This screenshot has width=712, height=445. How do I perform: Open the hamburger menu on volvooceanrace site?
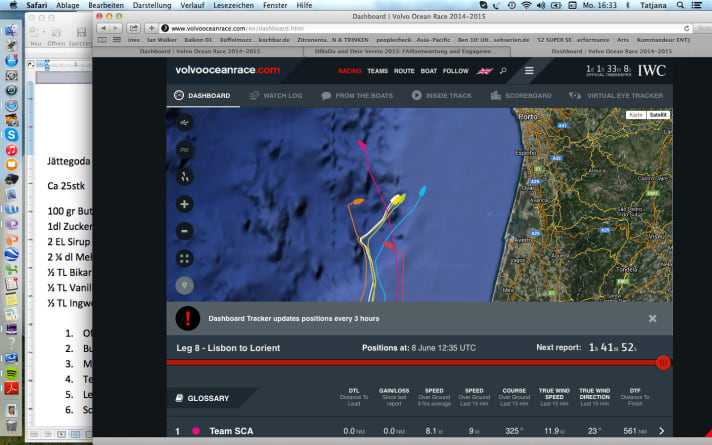pyautogui.click(x=529, y=71)
